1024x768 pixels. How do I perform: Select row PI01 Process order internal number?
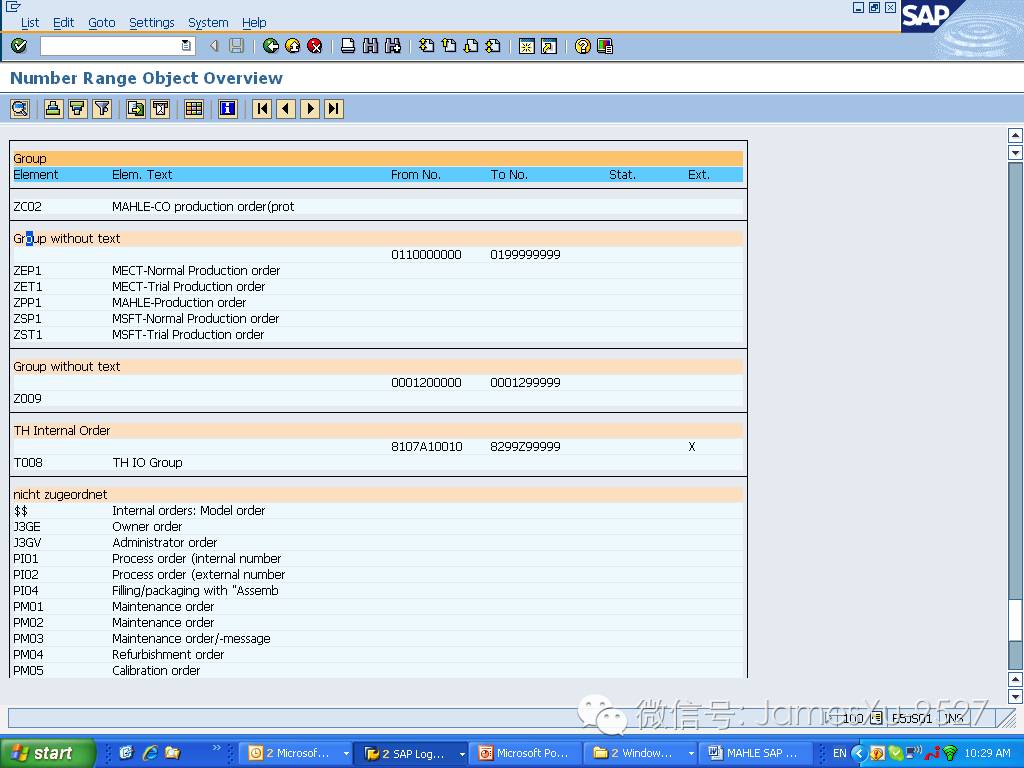(x=378, y=558)
